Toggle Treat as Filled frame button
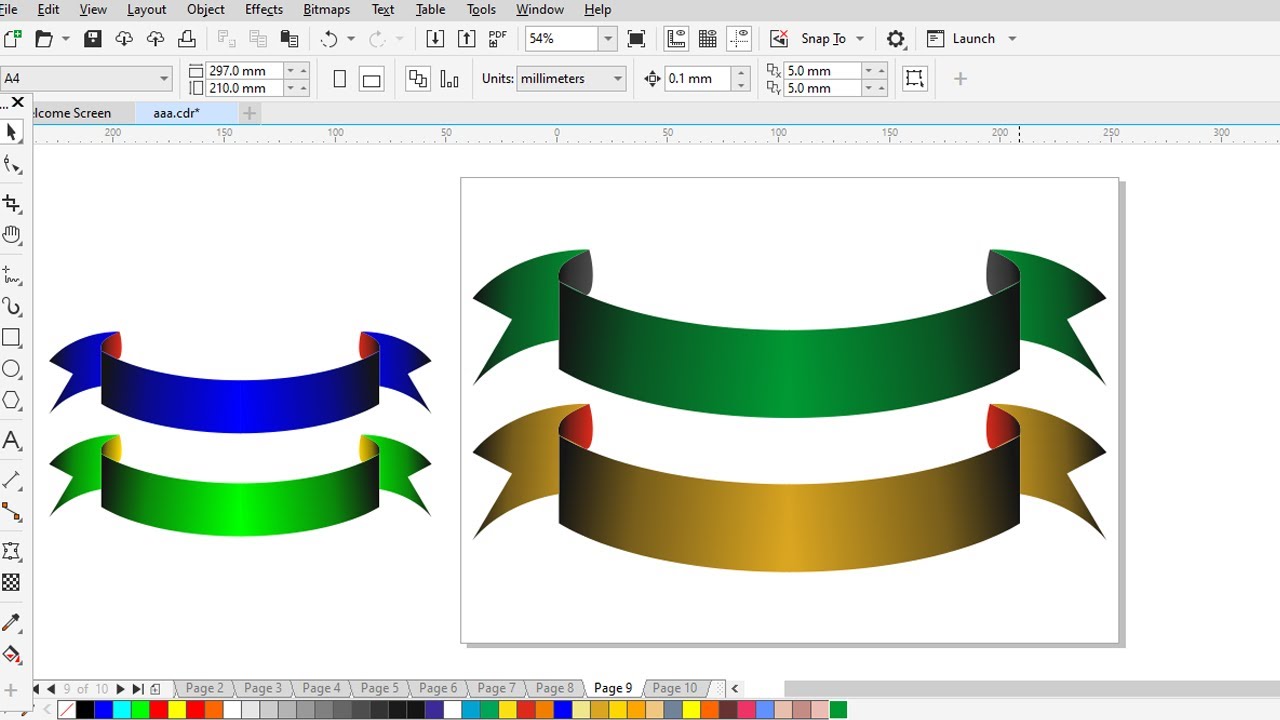The height and width of the screenshot is (720, 1280). click(x=914, y=79)
